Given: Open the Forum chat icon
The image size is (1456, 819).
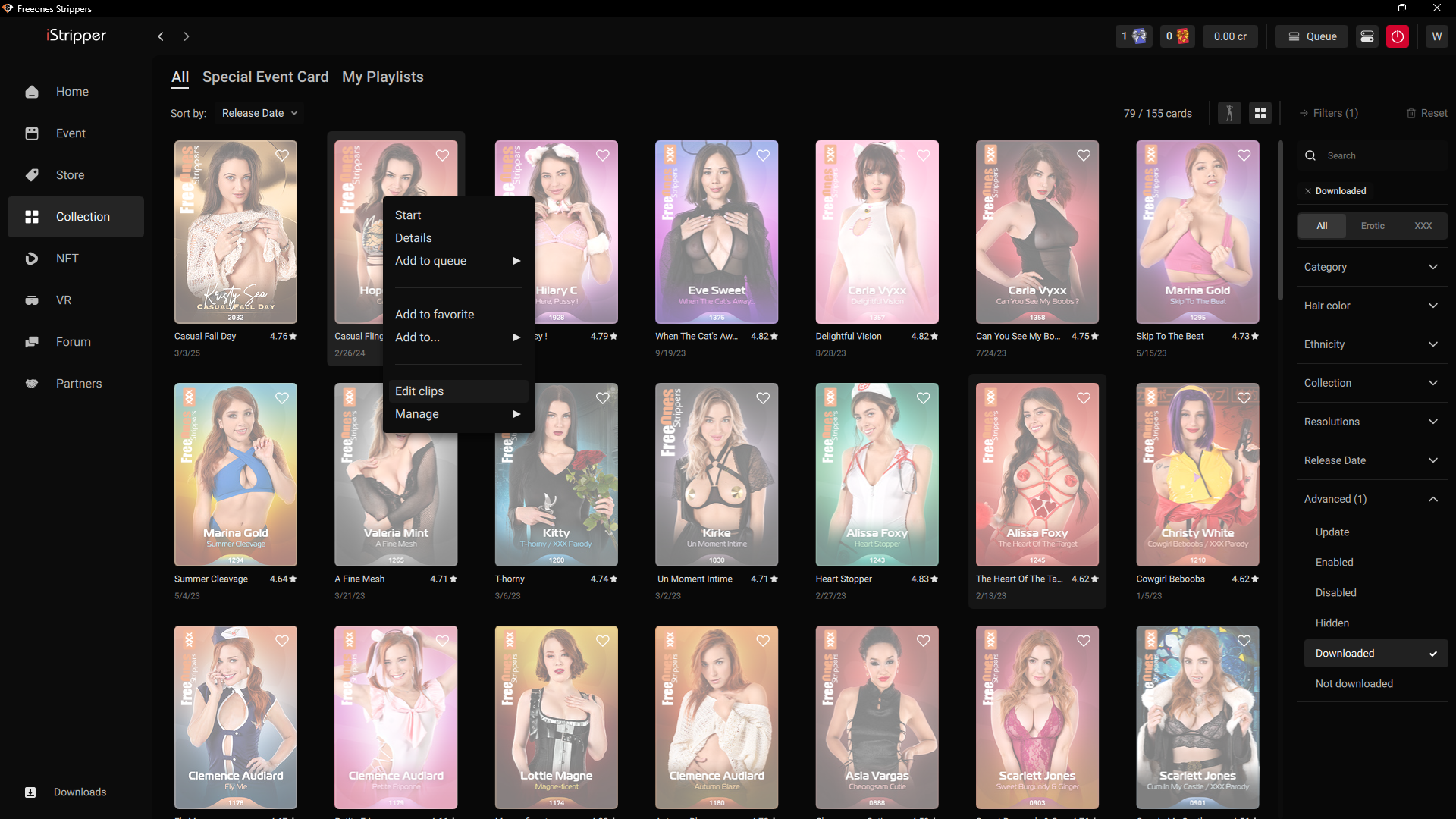Looking at the screenshot, I should coord(32,342).
